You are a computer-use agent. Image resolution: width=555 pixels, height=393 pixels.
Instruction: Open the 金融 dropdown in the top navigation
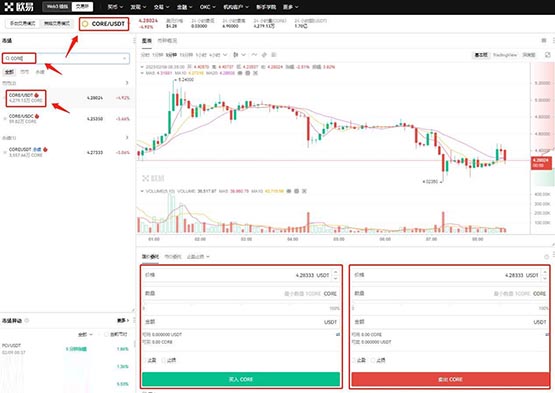184,7
